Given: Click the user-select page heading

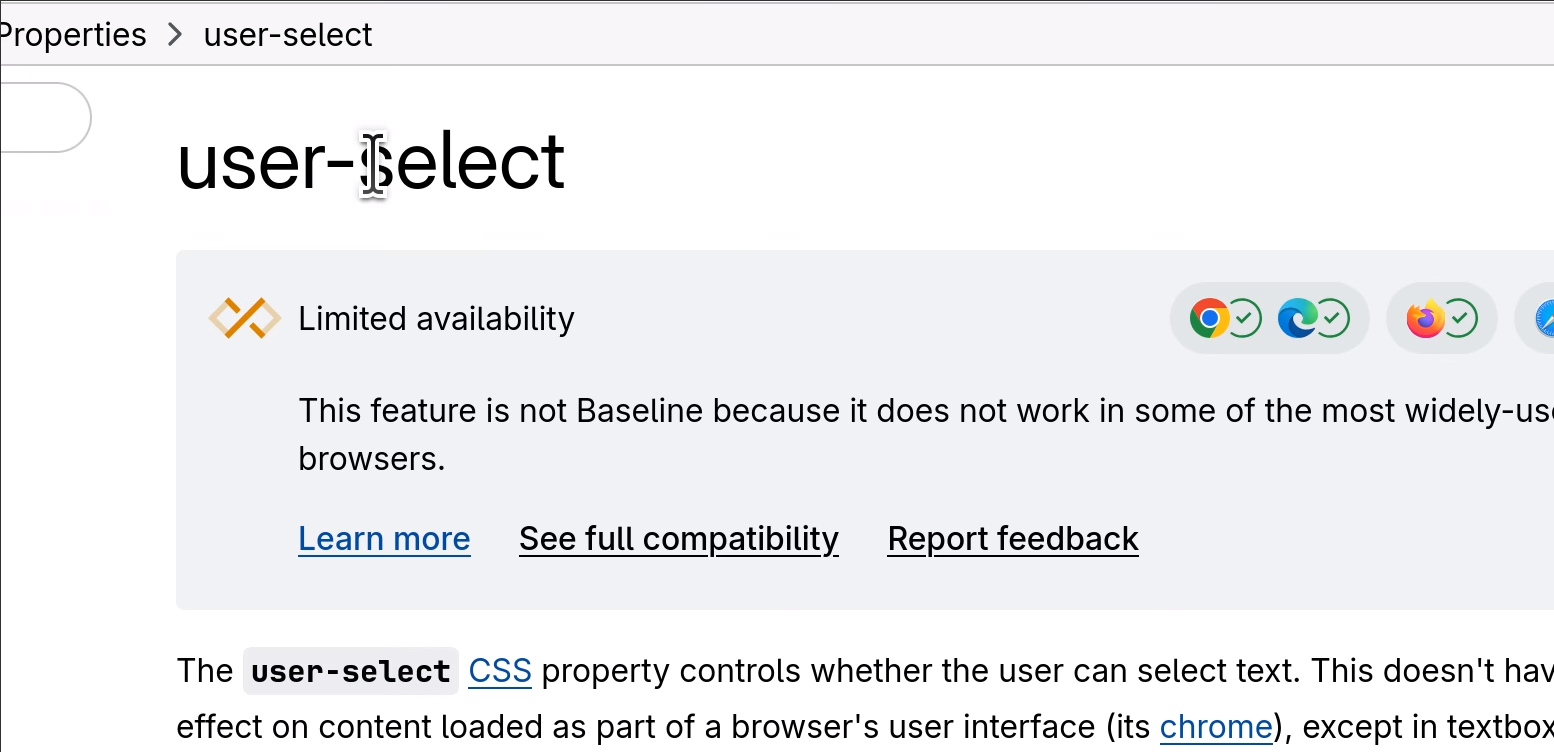Looking at the screenshot, I should pyautogui.click(x=371, y=162).
